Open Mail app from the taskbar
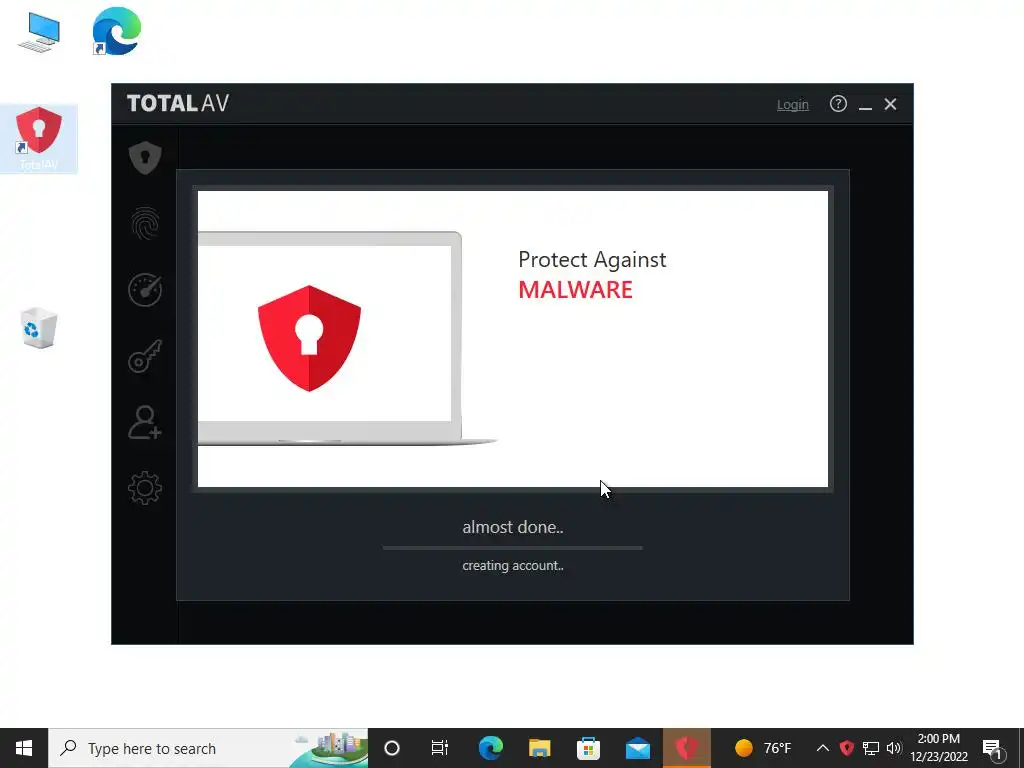Image resolution: width=1024 pixels, height=768 pixels. (637, 748)
